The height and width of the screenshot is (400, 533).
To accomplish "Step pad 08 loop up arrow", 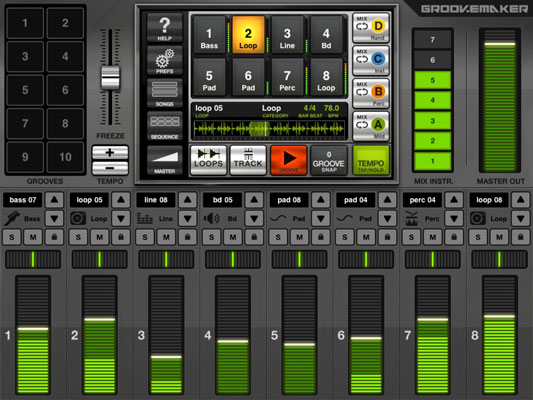I will (321, 200).
